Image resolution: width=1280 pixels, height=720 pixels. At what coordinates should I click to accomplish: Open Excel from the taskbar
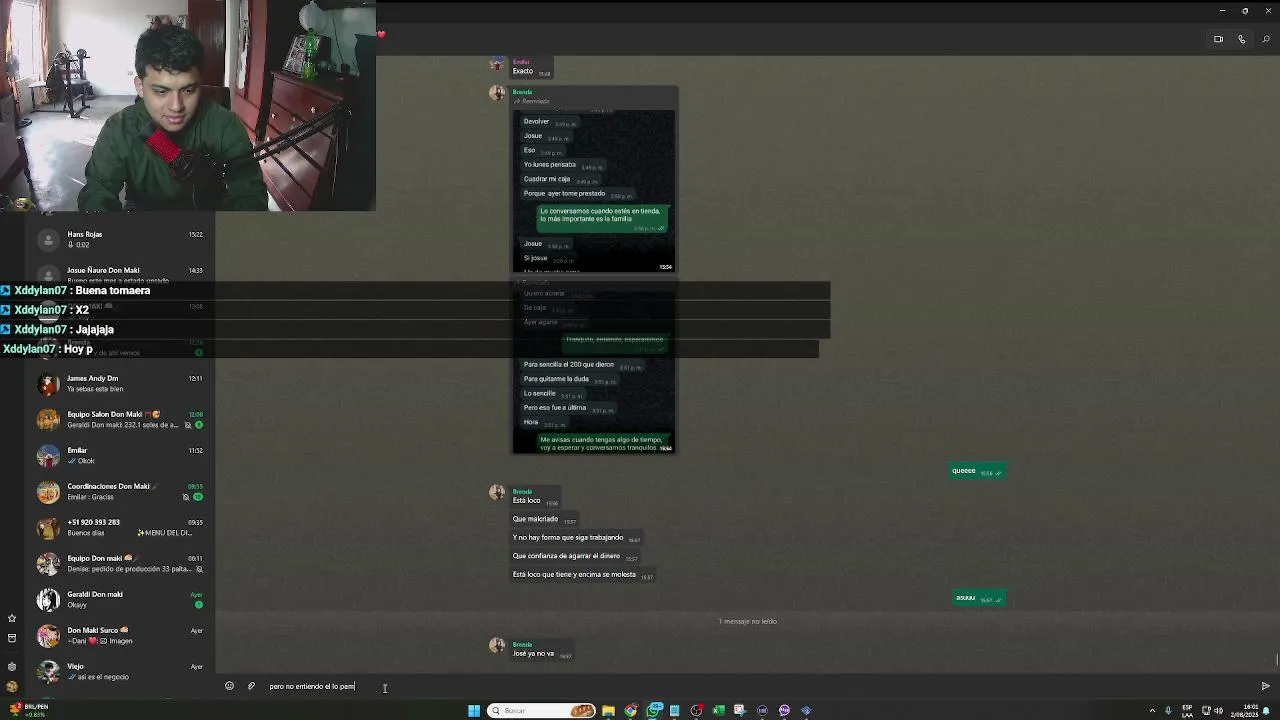[x=718, y=711]
